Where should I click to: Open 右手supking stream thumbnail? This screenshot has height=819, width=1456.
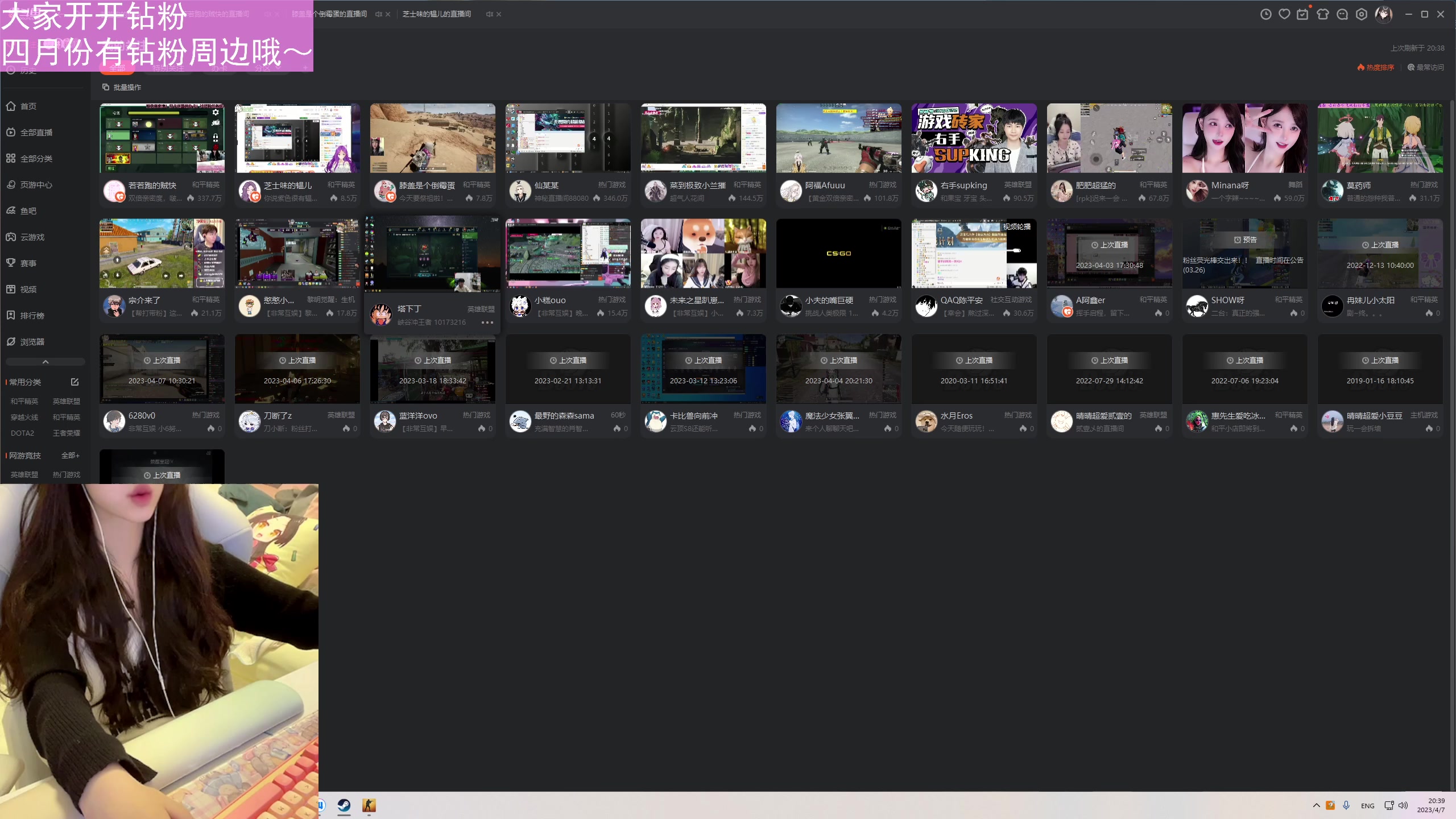[x=974, y=138]
